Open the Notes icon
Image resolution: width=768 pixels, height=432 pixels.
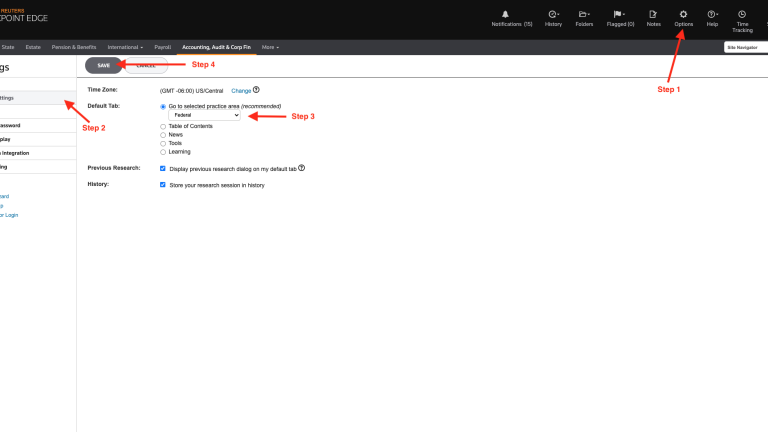click(x=653, y=14)
